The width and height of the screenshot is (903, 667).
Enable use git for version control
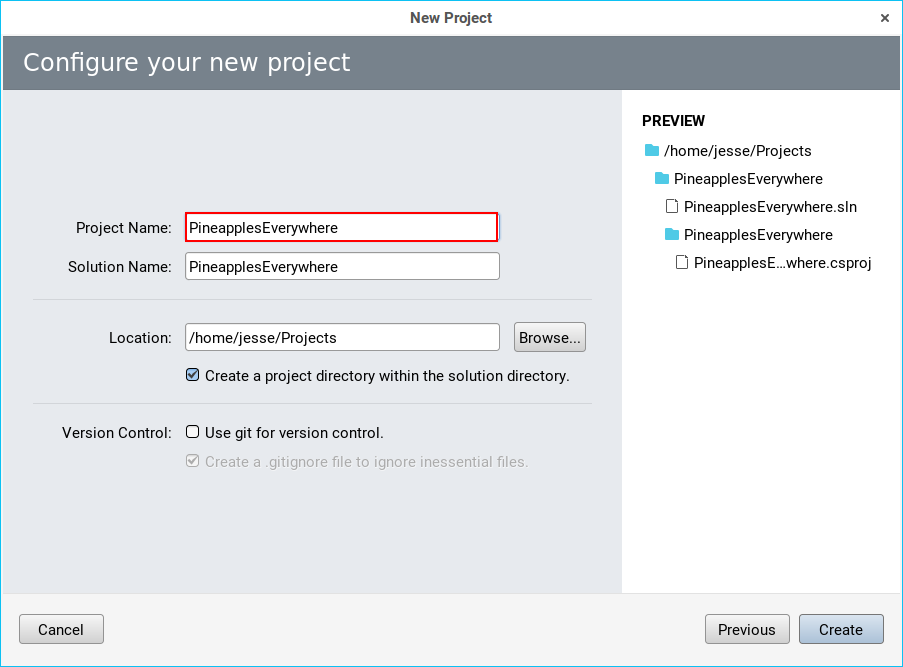pos(193,433)
